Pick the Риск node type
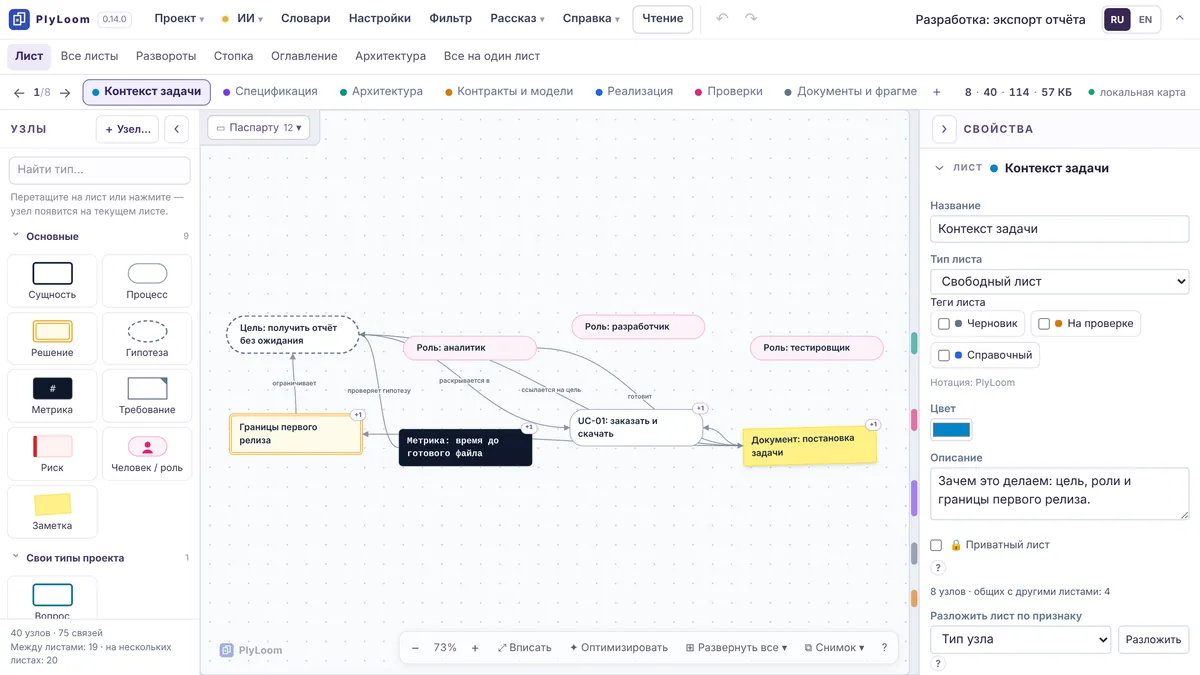 pyautogui.click(x=52, y=453)
